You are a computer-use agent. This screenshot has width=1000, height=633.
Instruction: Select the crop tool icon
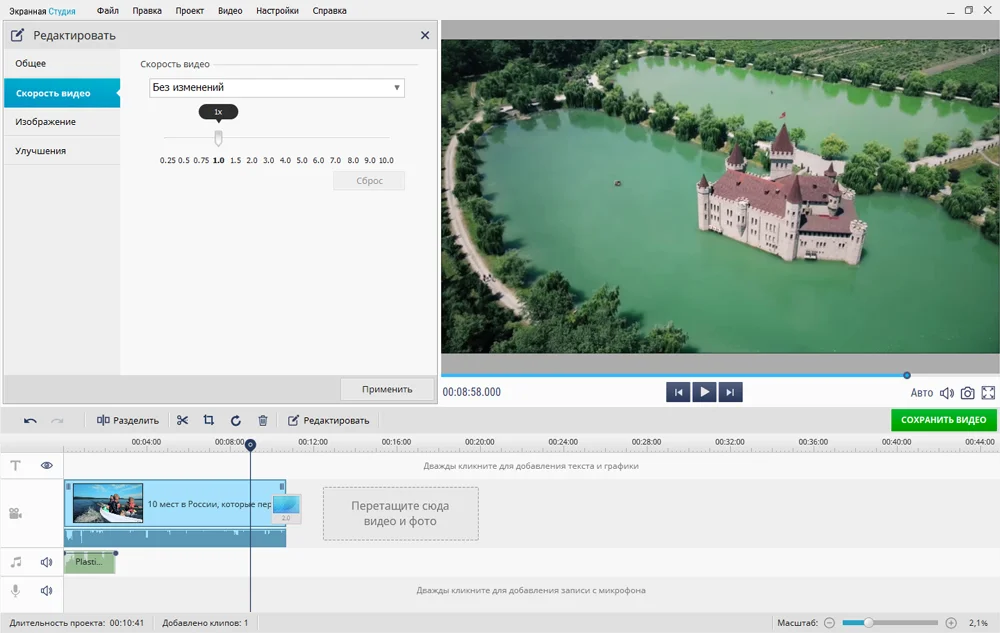click(x=209, y=420)
